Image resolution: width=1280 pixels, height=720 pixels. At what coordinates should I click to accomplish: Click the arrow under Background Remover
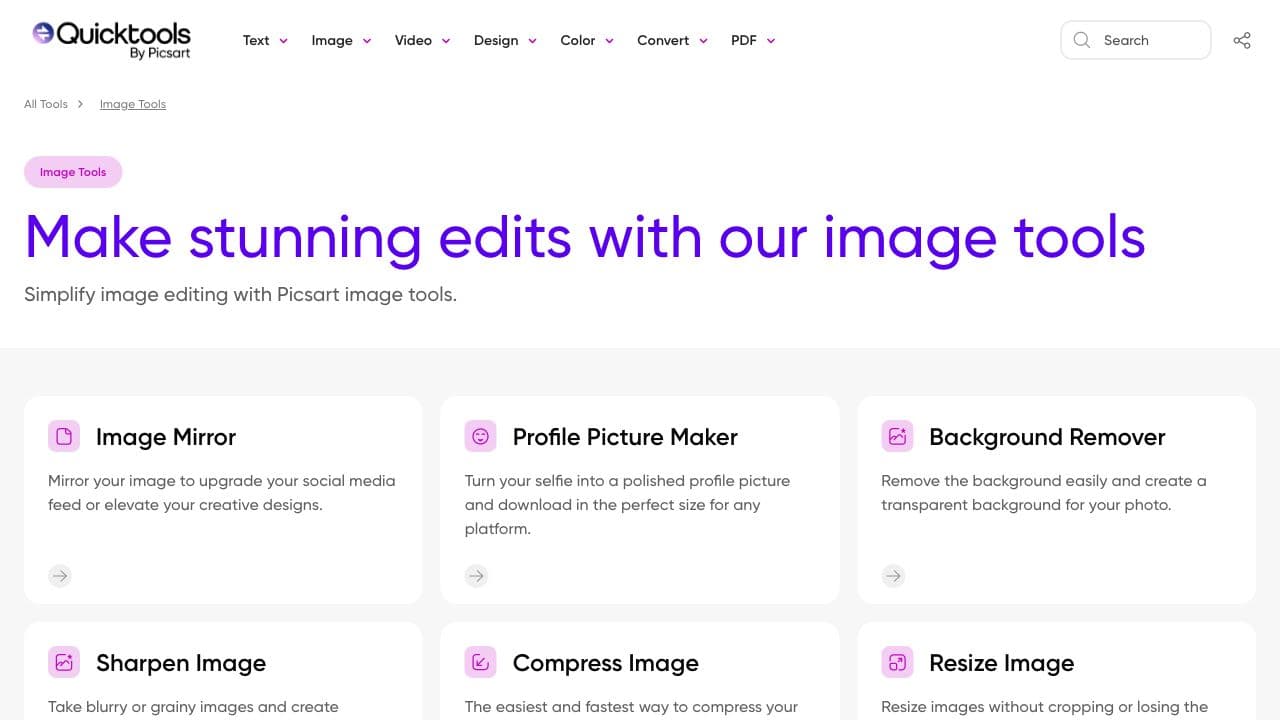click(893, 575)
